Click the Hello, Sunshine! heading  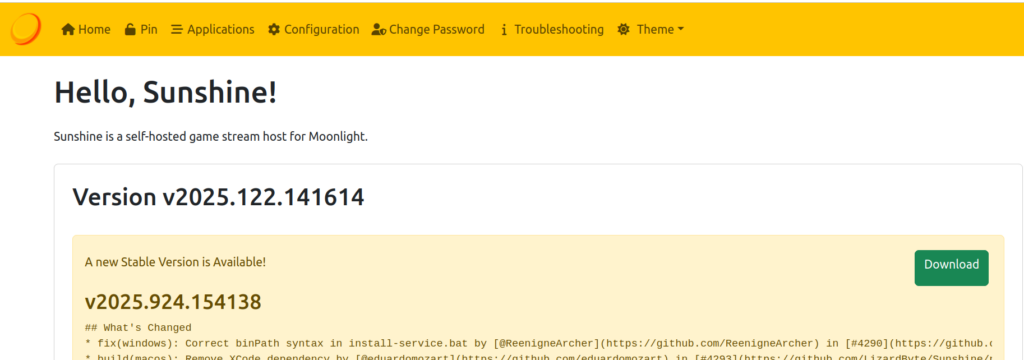166,93
